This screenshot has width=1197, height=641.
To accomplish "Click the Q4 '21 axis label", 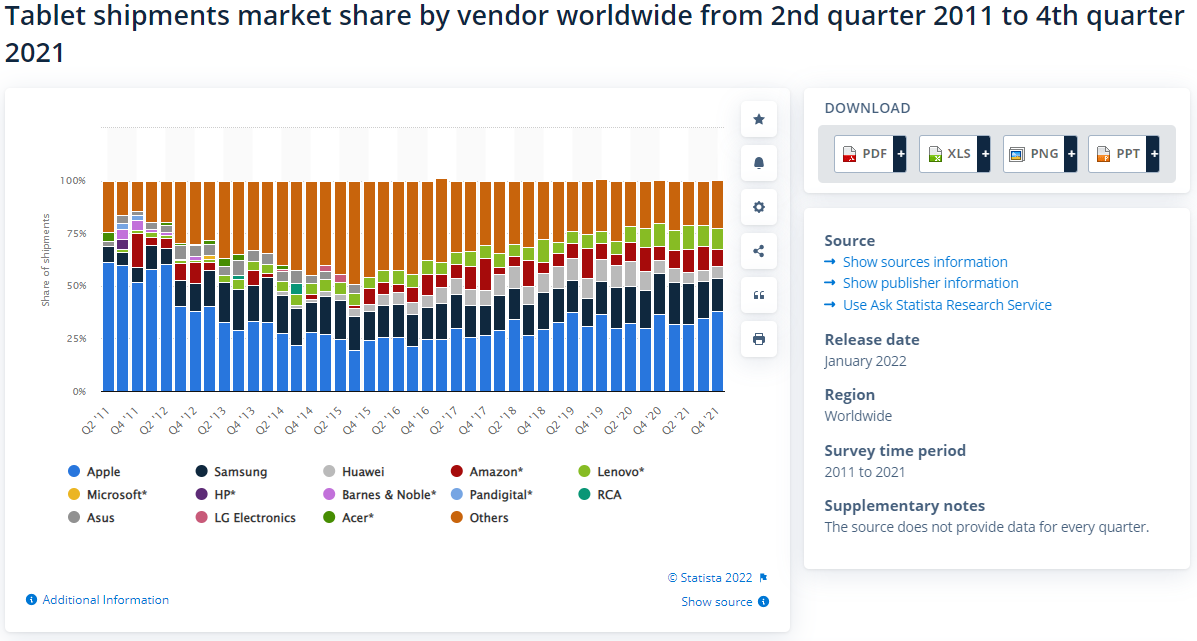I will click(705, 422).
